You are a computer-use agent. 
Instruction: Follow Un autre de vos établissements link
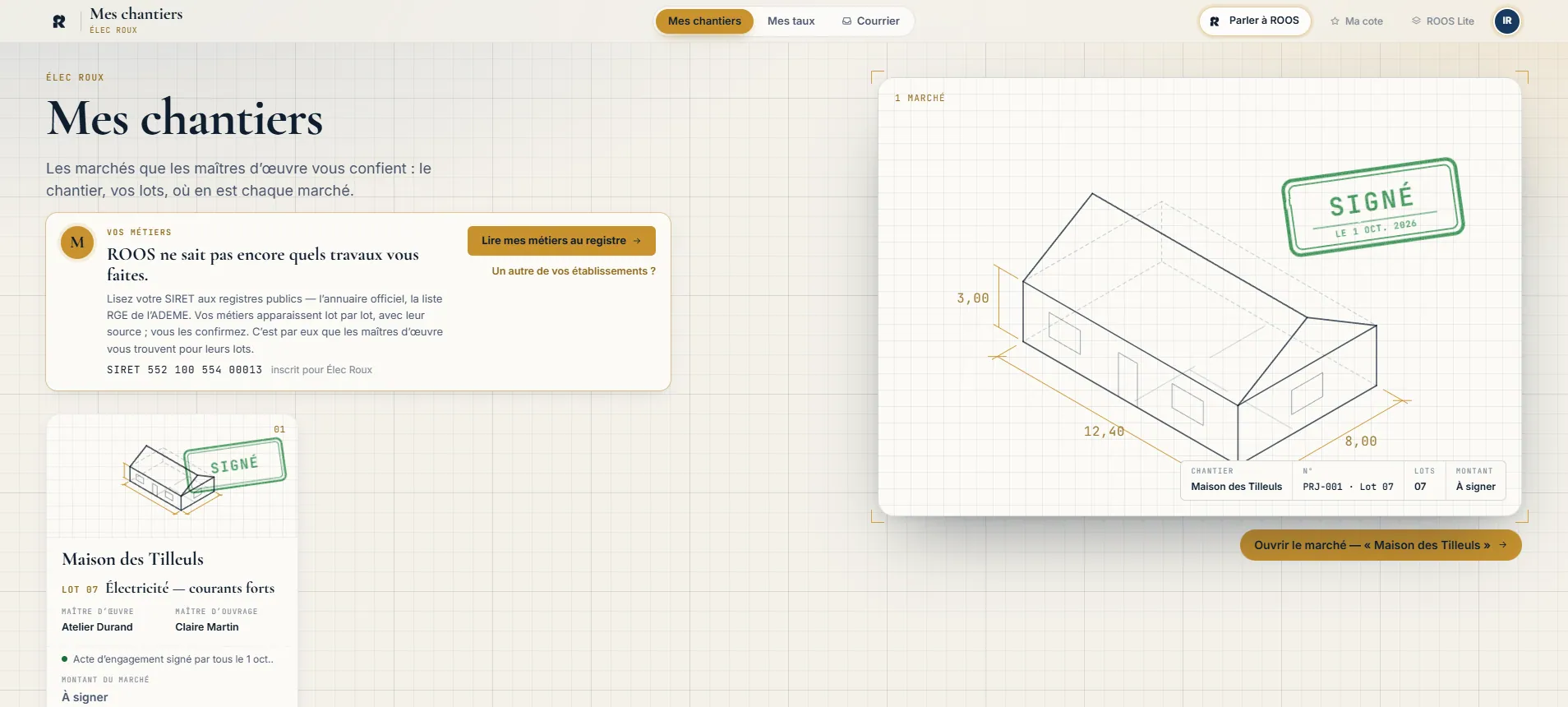click(574, 271)
